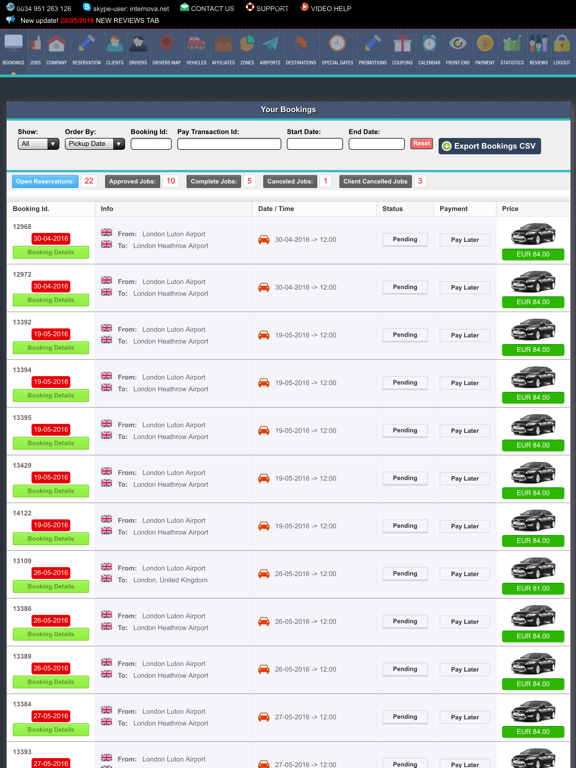This screenshot has height=768, width=576.
Task: Click Pay Later for booking 13394
Action: point(464,383)
